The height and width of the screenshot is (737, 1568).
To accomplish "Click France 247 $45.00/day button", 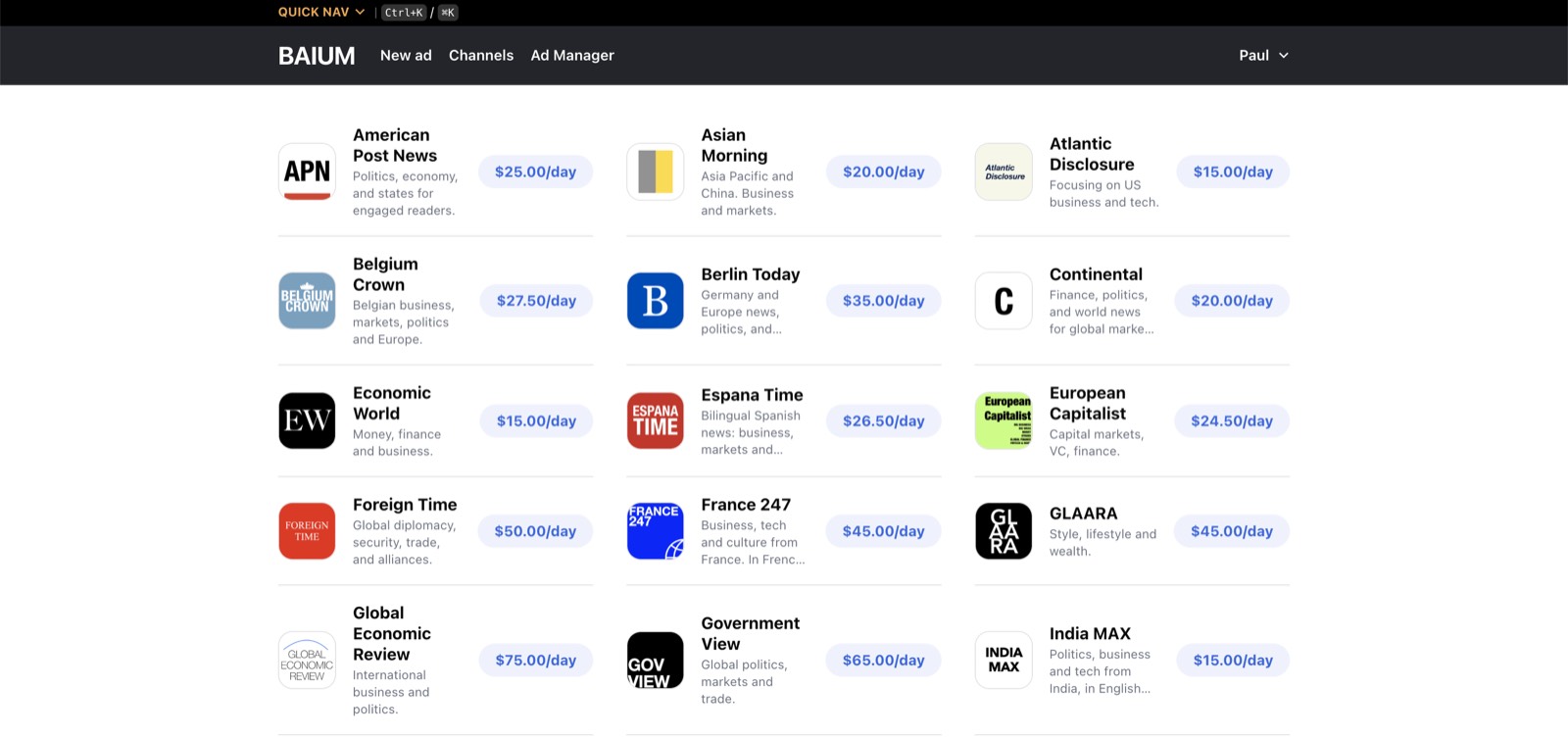I will [x=884, y=531].
